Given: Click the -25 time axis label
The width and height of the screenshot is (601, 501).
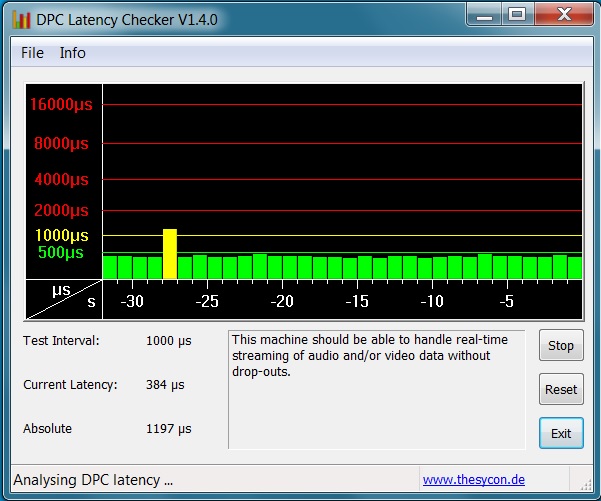Looking at the screenshot, I should [x=207, y=301].
